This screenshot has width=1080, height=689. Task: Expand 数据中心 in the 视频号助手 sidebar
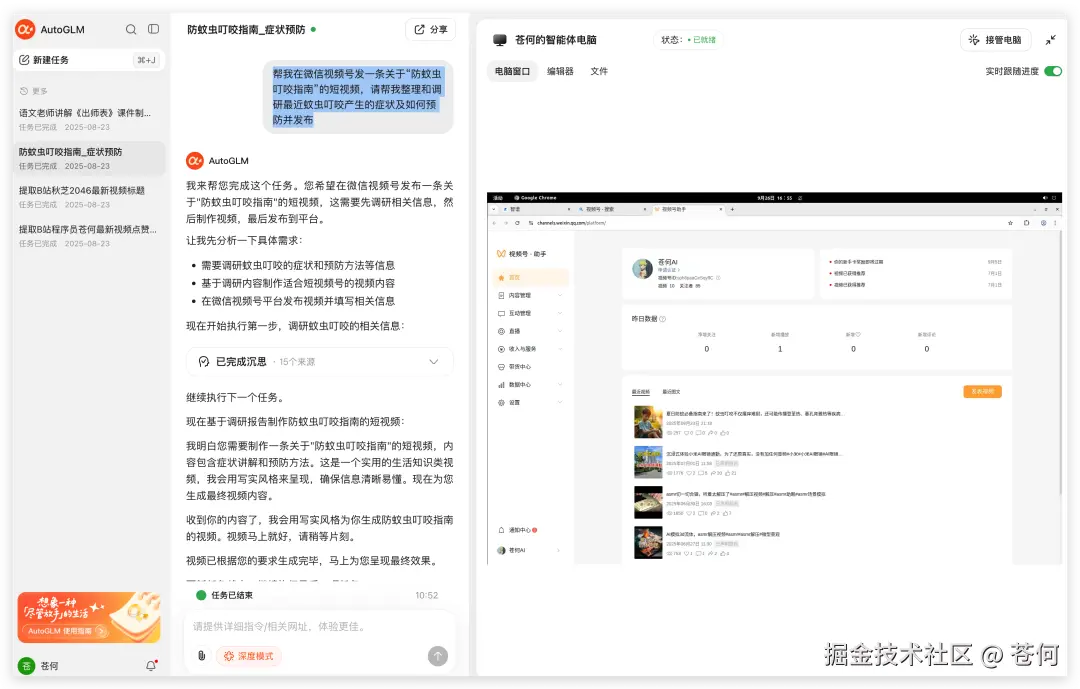point(532,384)
